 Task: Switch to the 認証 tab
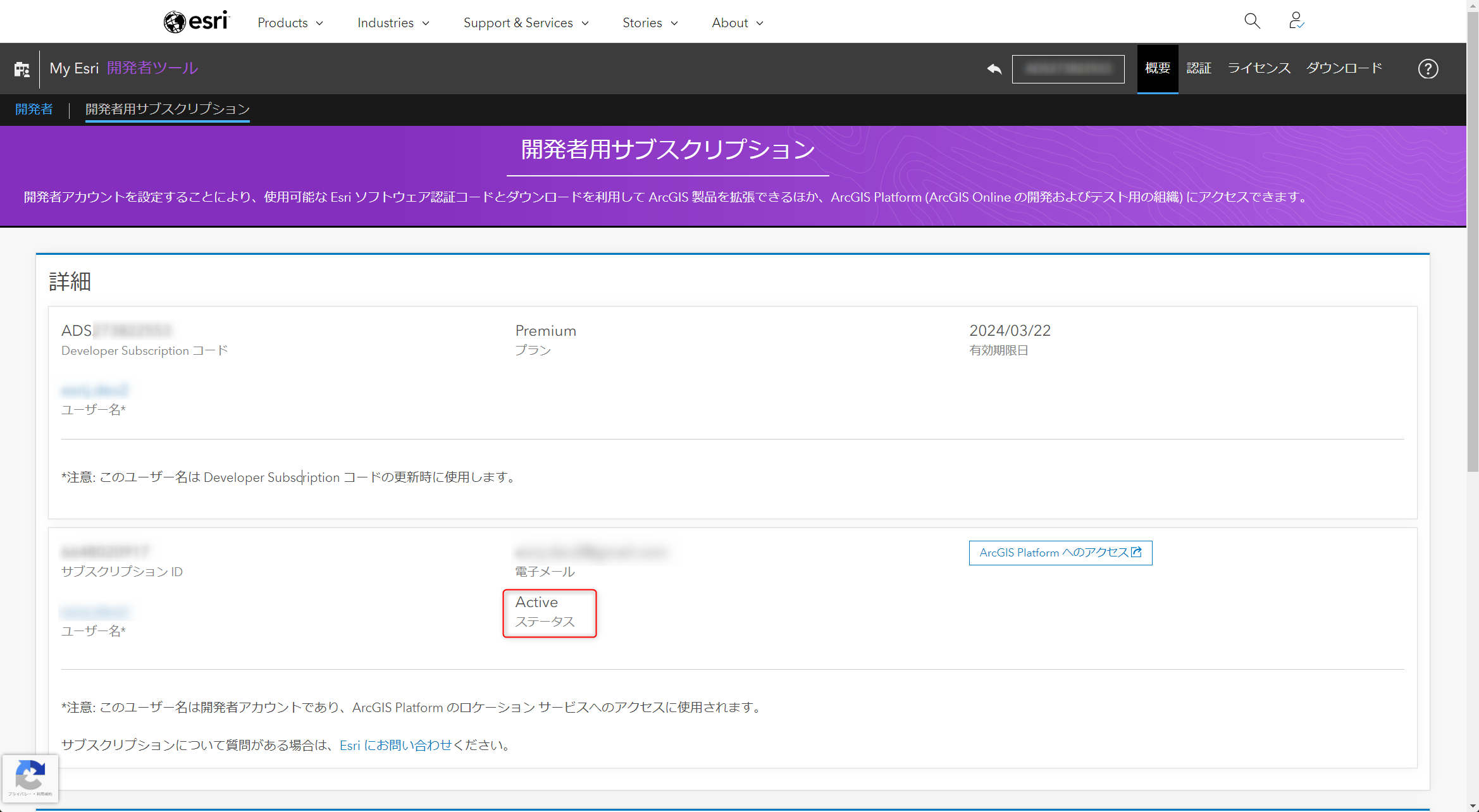point(1199,68)
